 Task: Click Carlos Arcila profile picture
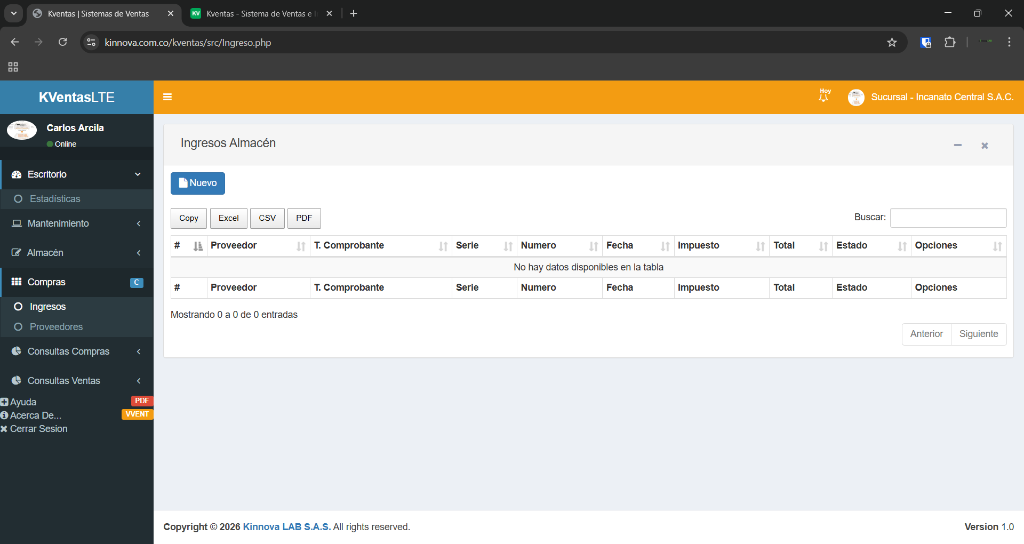click(22, 131)
